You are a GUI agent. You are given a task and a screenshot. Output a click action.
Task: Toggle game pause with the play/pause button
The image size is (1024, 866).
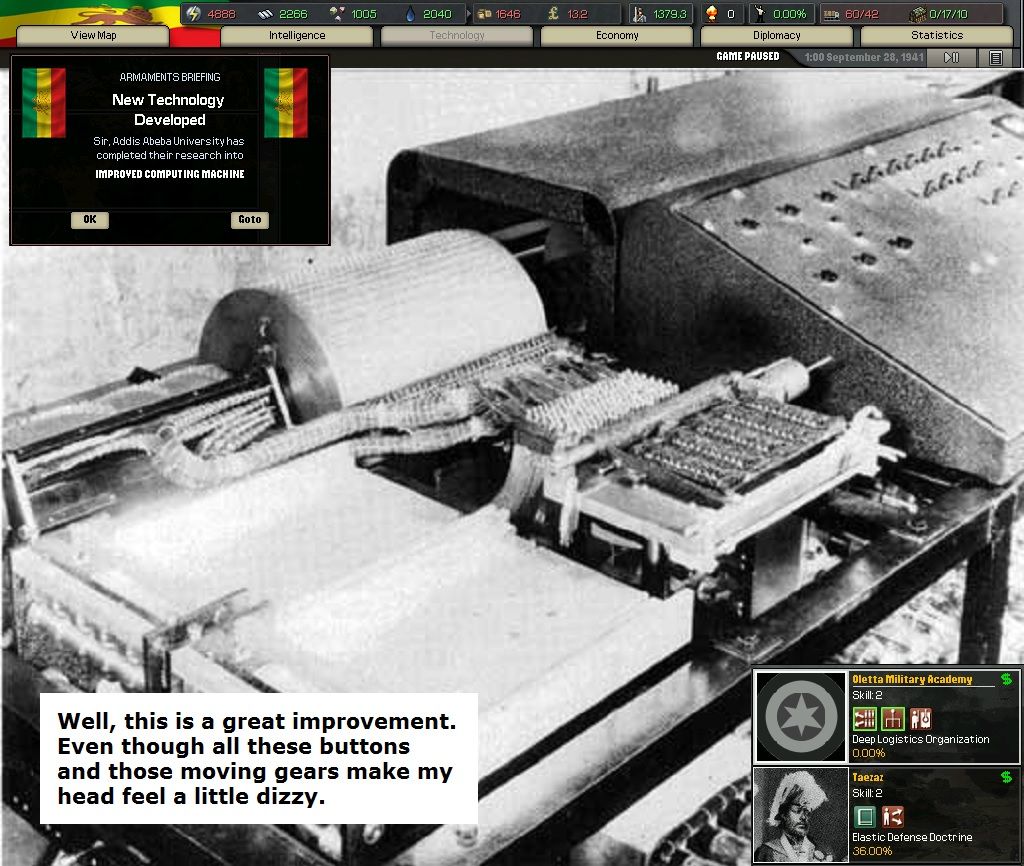[951, 58]
